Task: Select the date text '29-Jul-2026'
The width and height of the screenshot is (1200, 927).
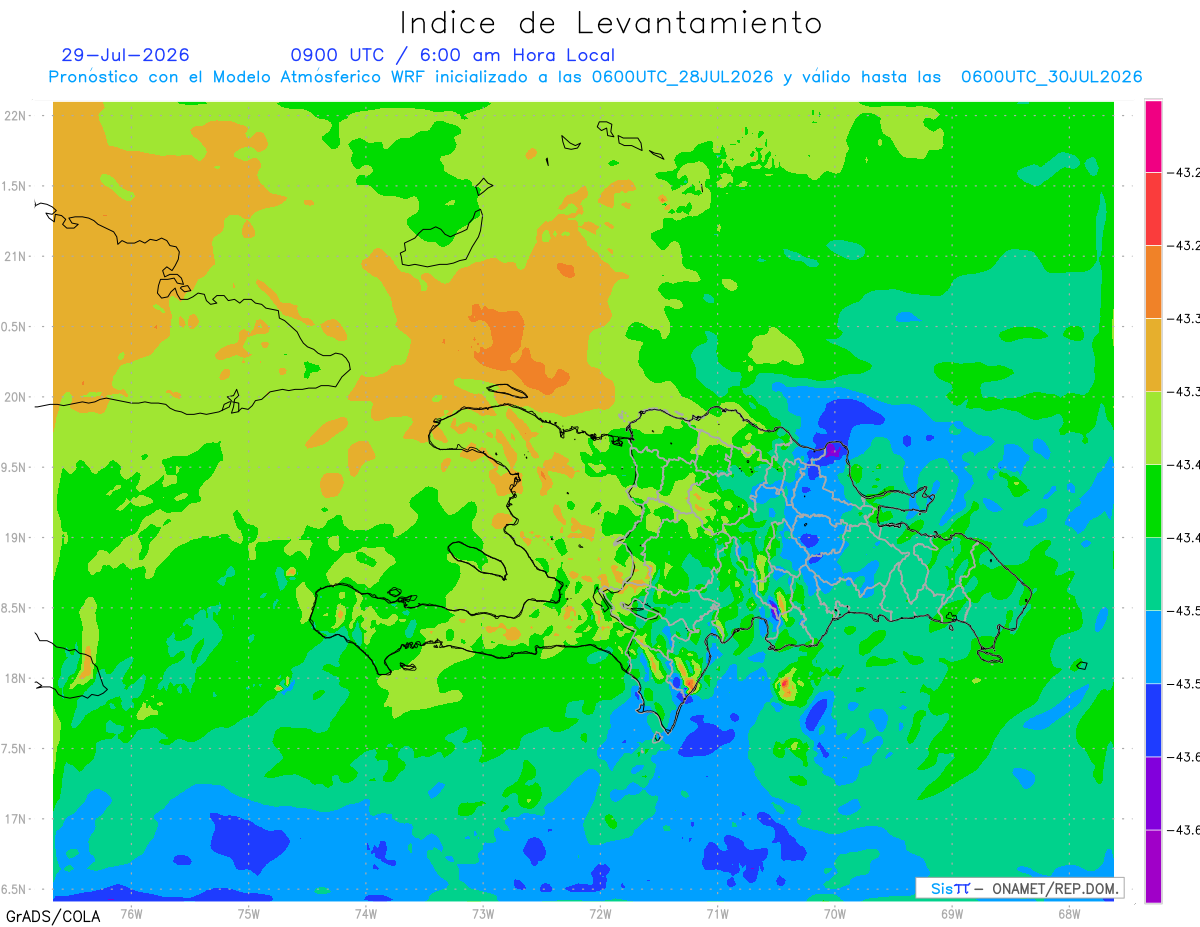Action: (x=125, y=55)
